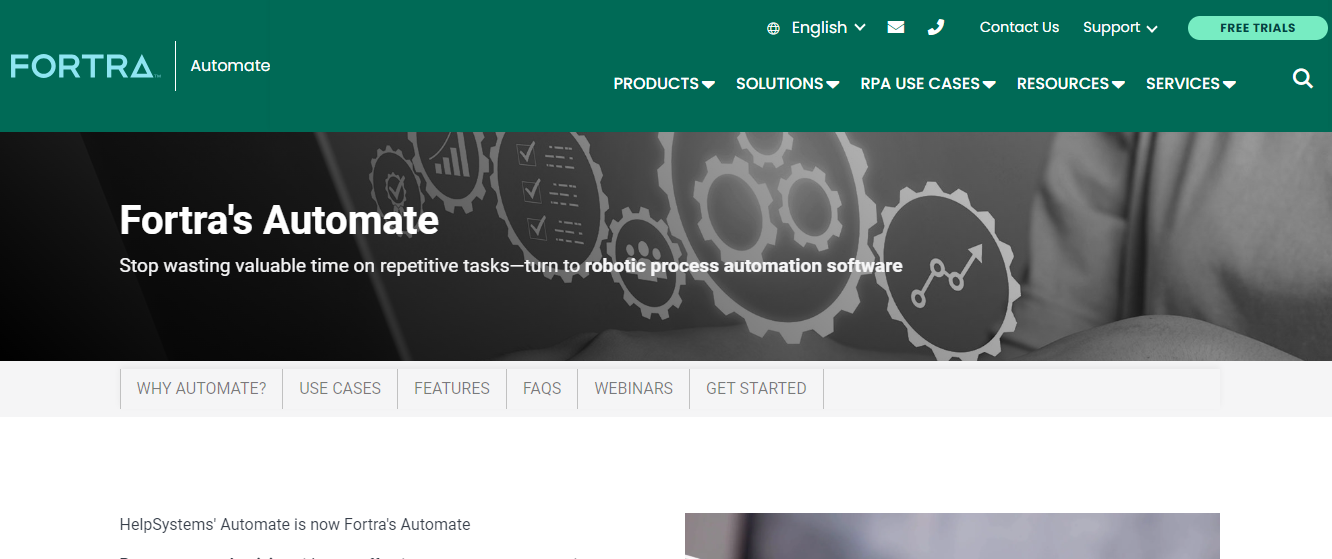Expand the English language dropdown
Screen dimensions: 1332x559
[828, 28]
